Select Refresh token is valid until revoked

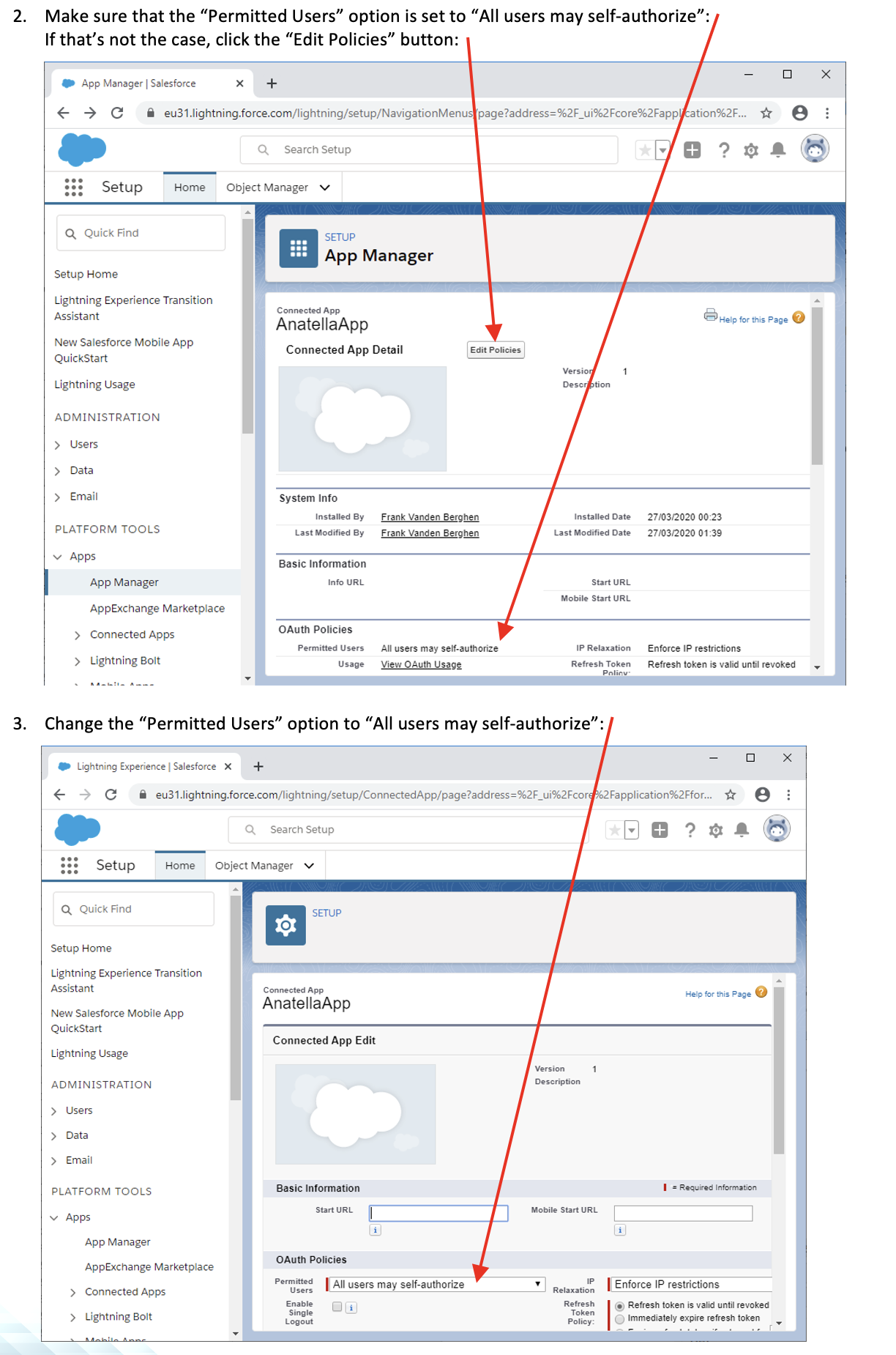point(620,1306)
